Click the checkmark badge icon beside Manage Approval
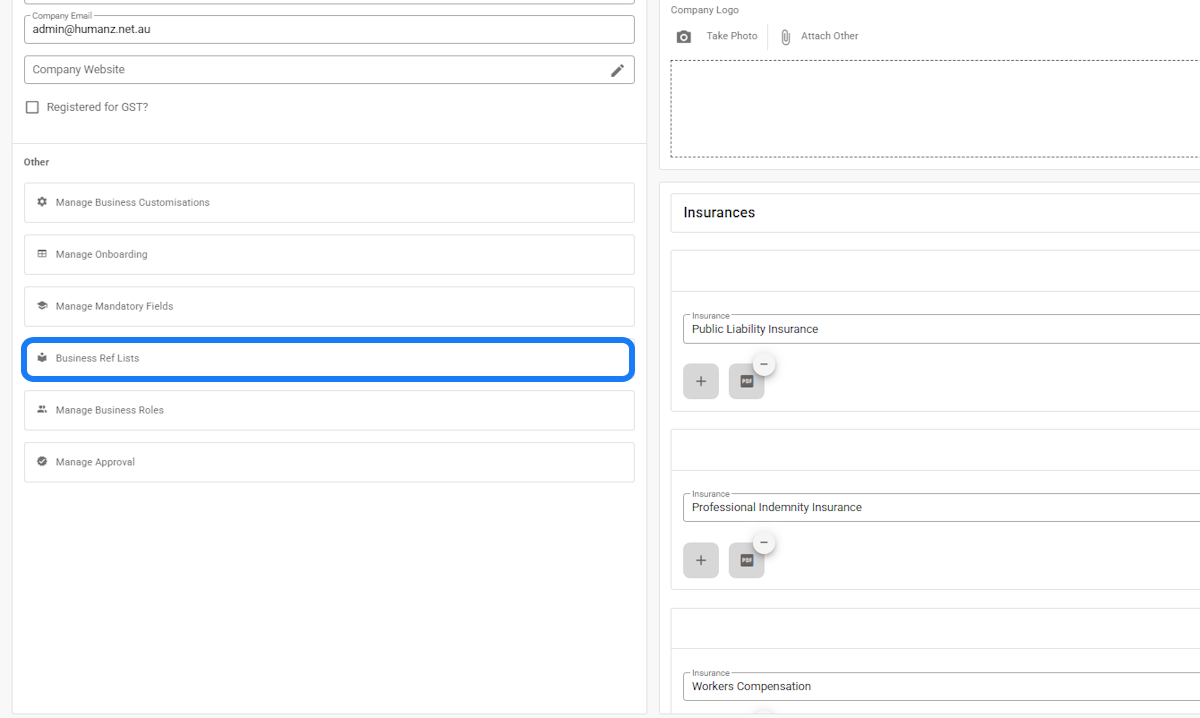The image size is (1200, 718). click(42, 462)
